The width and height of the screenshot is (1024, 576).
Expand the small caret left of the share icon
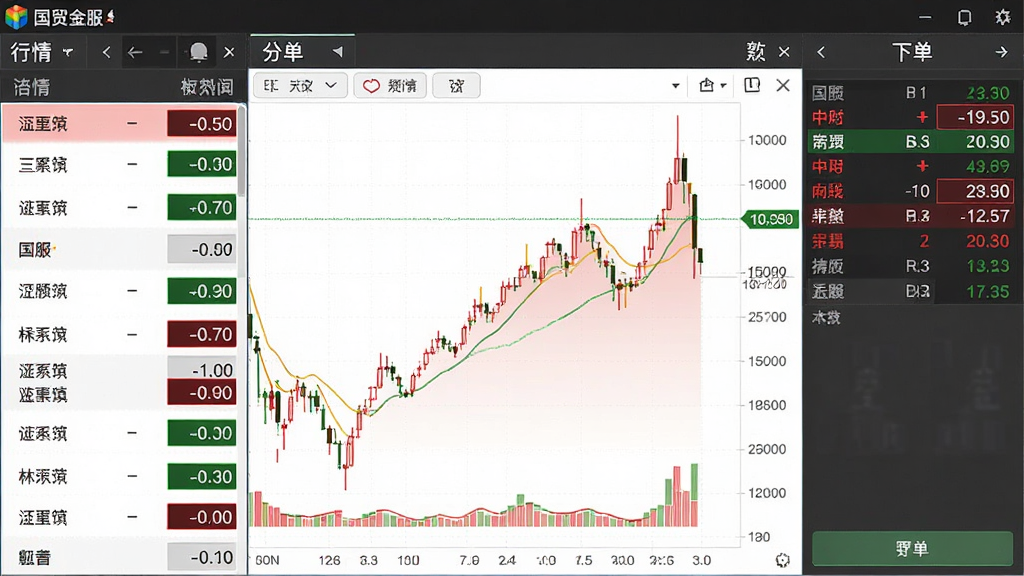(675, 86)
